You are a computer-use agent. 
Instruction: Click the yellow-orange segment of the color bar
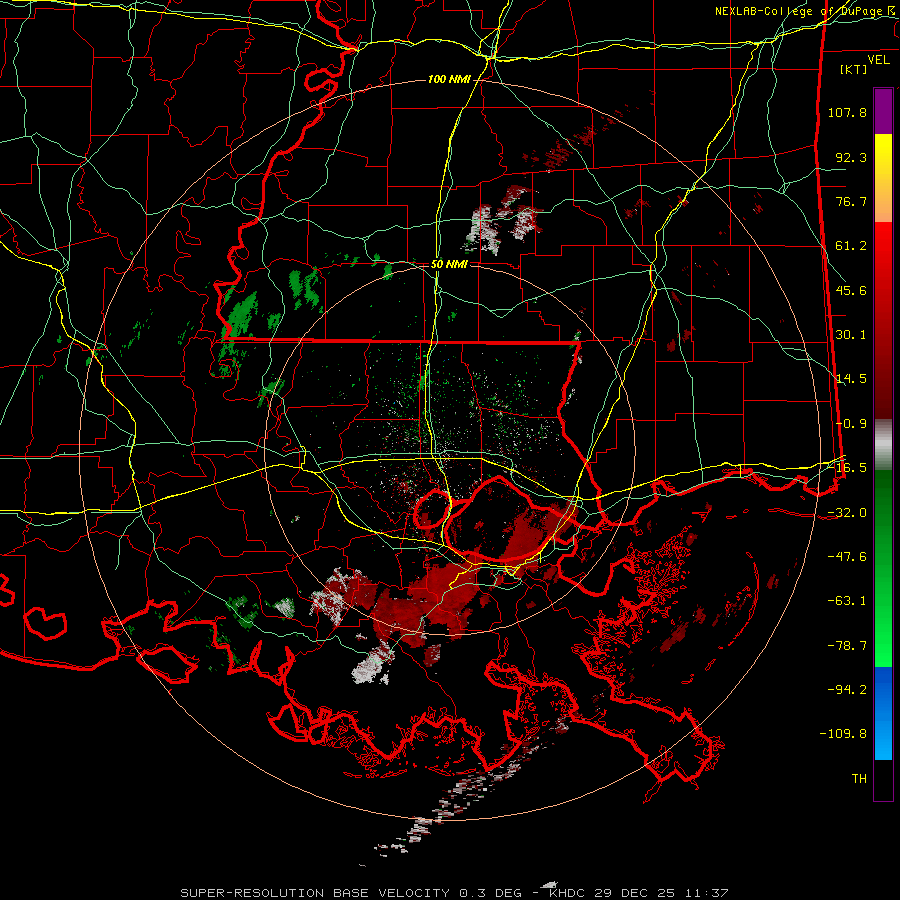pos(883,178)
